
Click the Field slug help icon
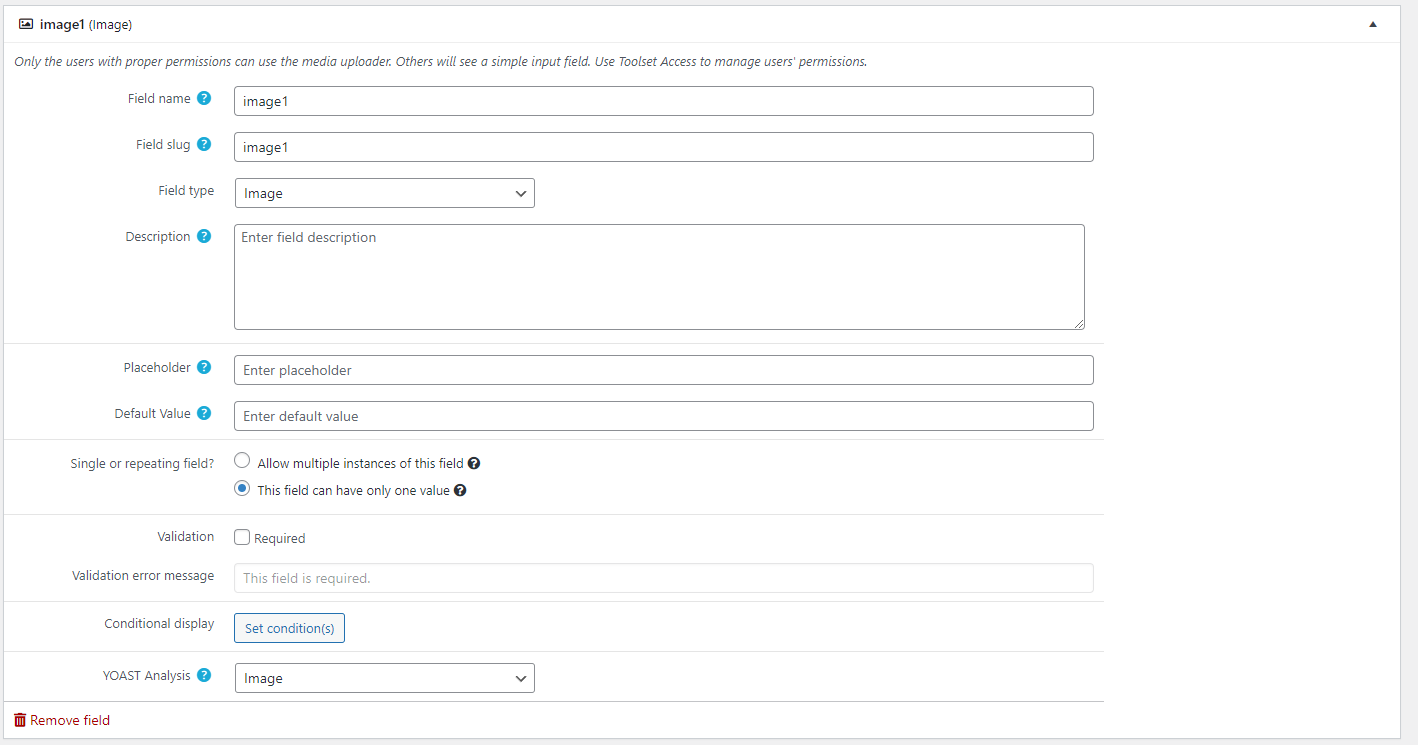pos(204,144)
